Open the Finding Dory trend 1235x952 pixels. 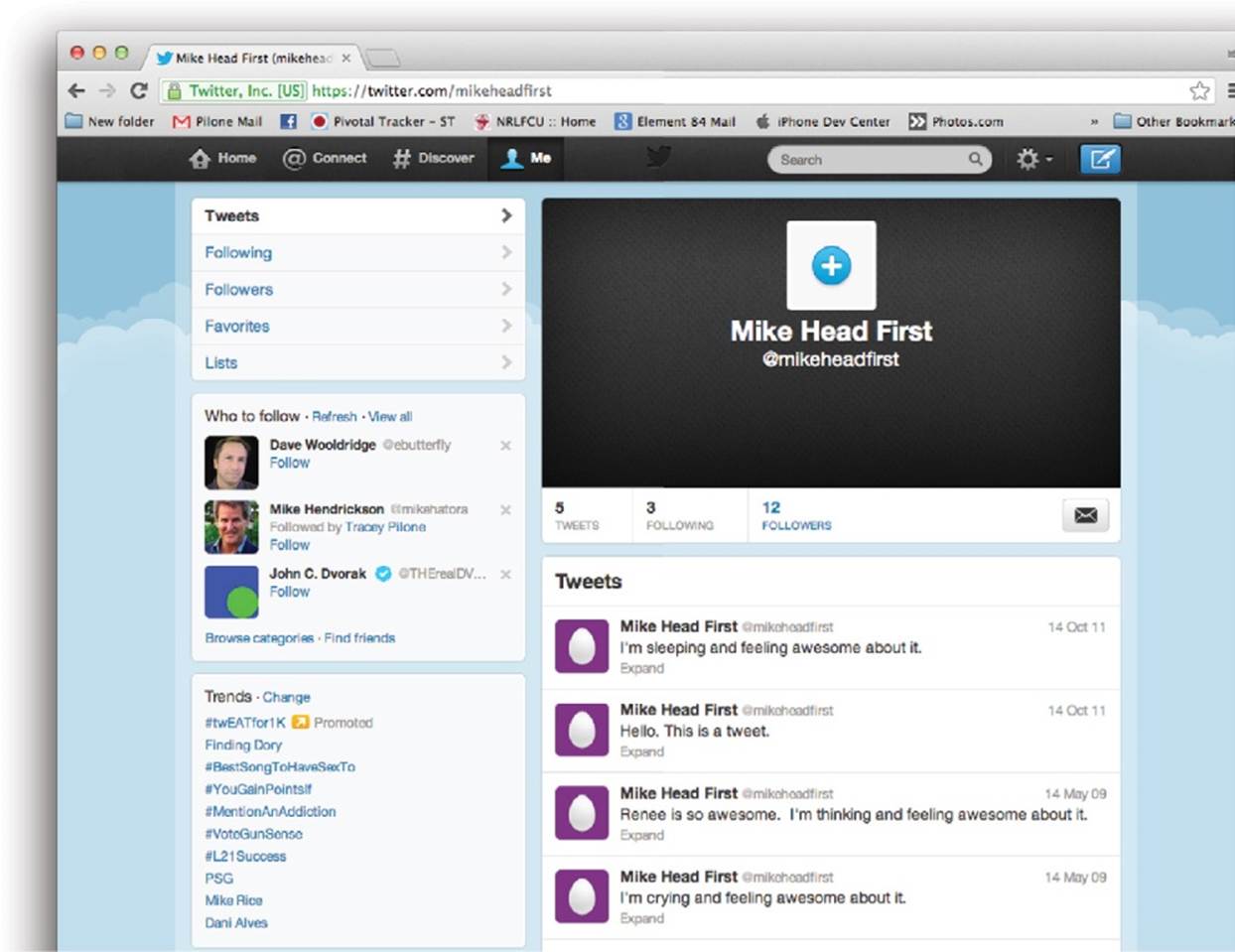tap(243, 746)
